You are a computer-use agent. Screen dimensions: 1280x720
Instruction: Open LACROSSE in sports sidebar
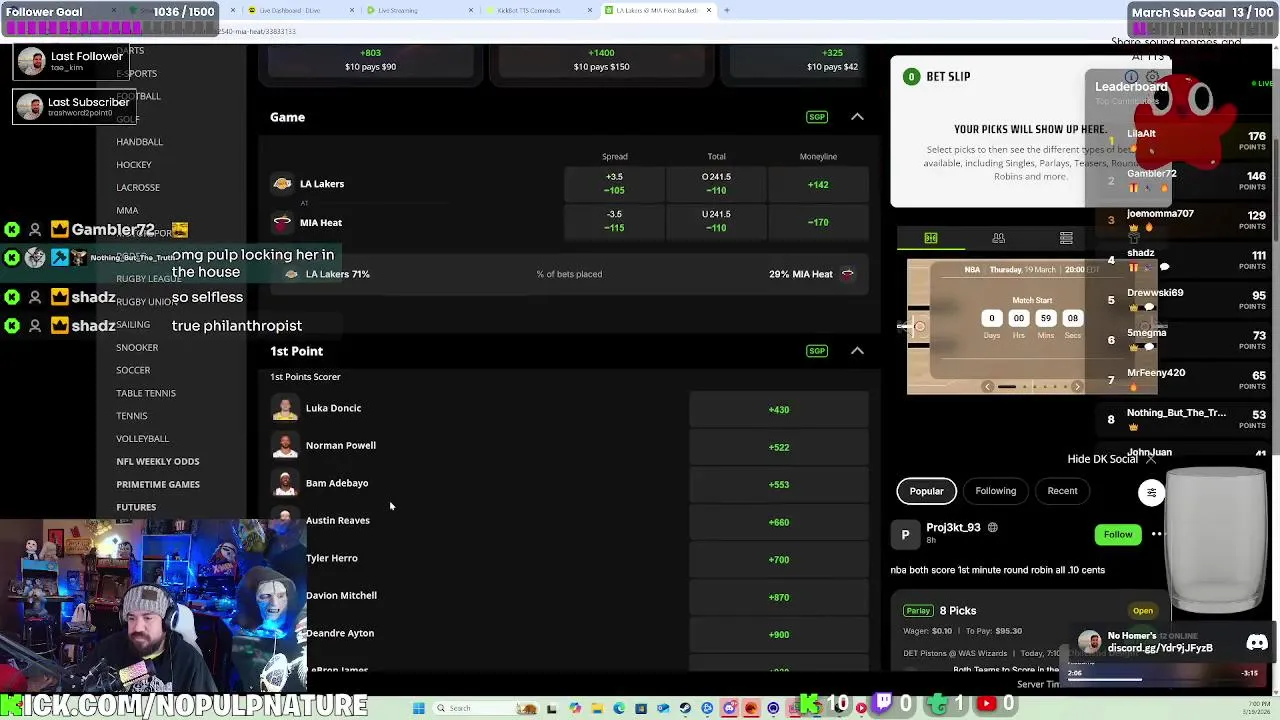pos(138,188)
